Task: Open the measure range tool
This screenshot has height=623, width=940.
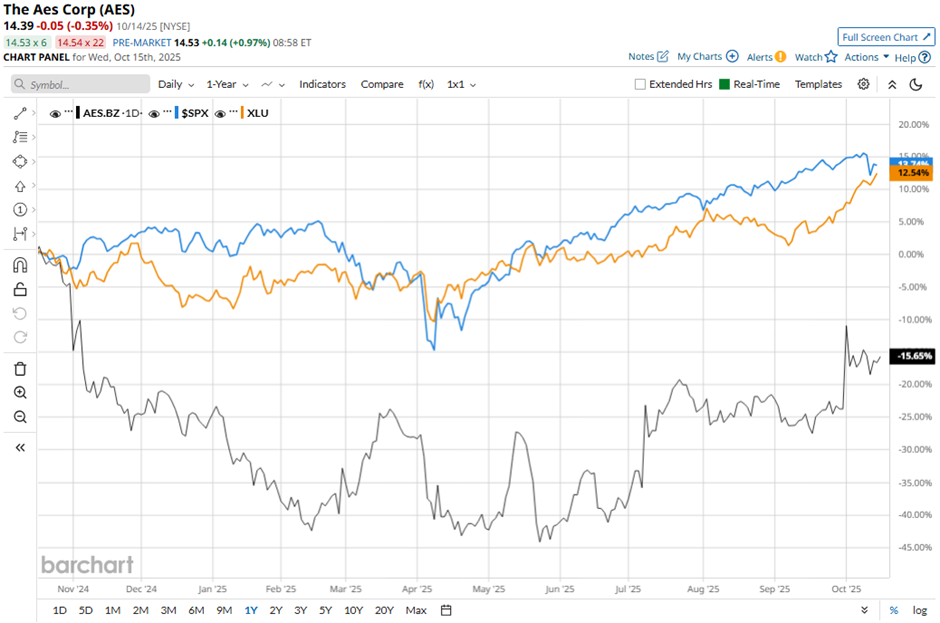Action: coord(20,234)
